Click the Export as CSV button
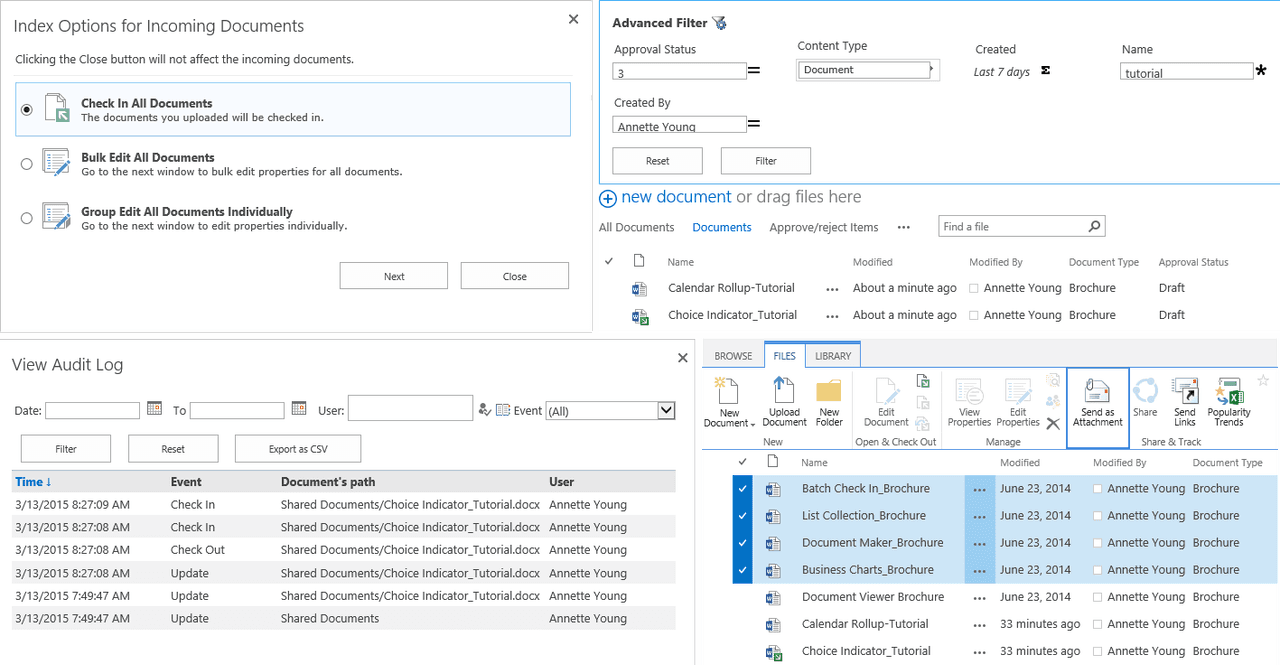The image size is (1280, 665). (x=298, y=449)
